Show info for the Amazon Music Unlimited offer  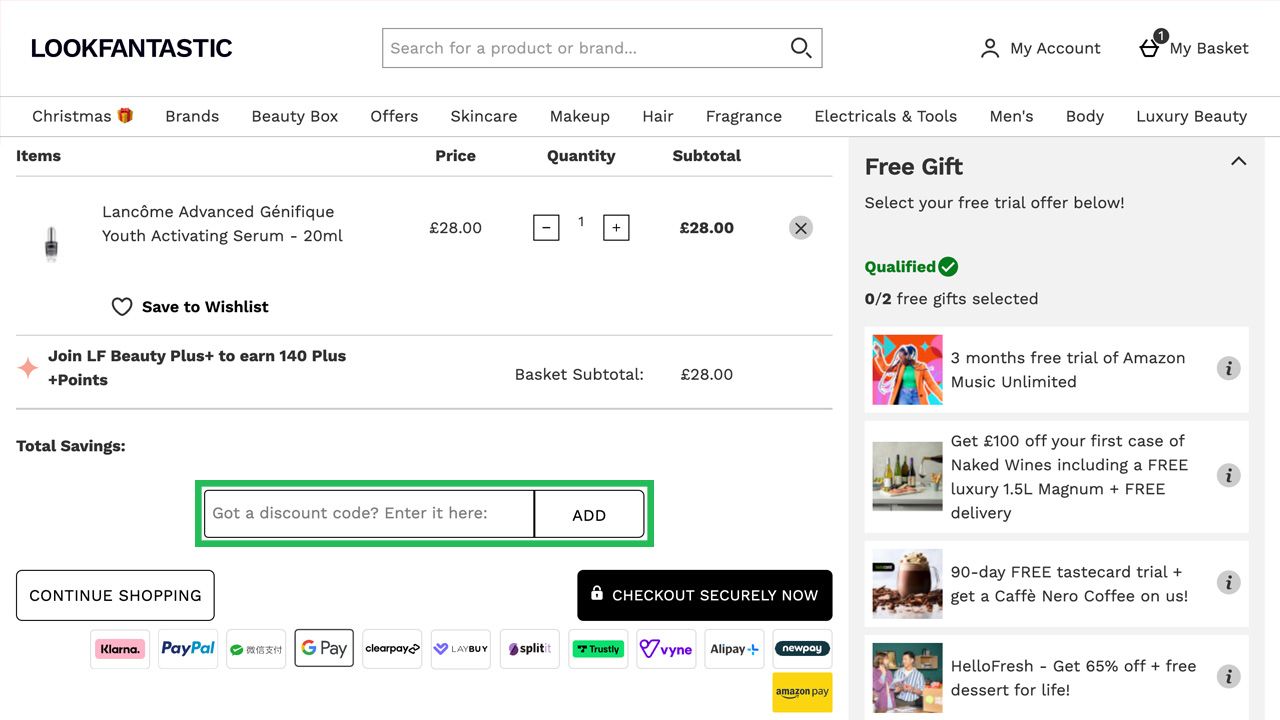point(1228,369)
